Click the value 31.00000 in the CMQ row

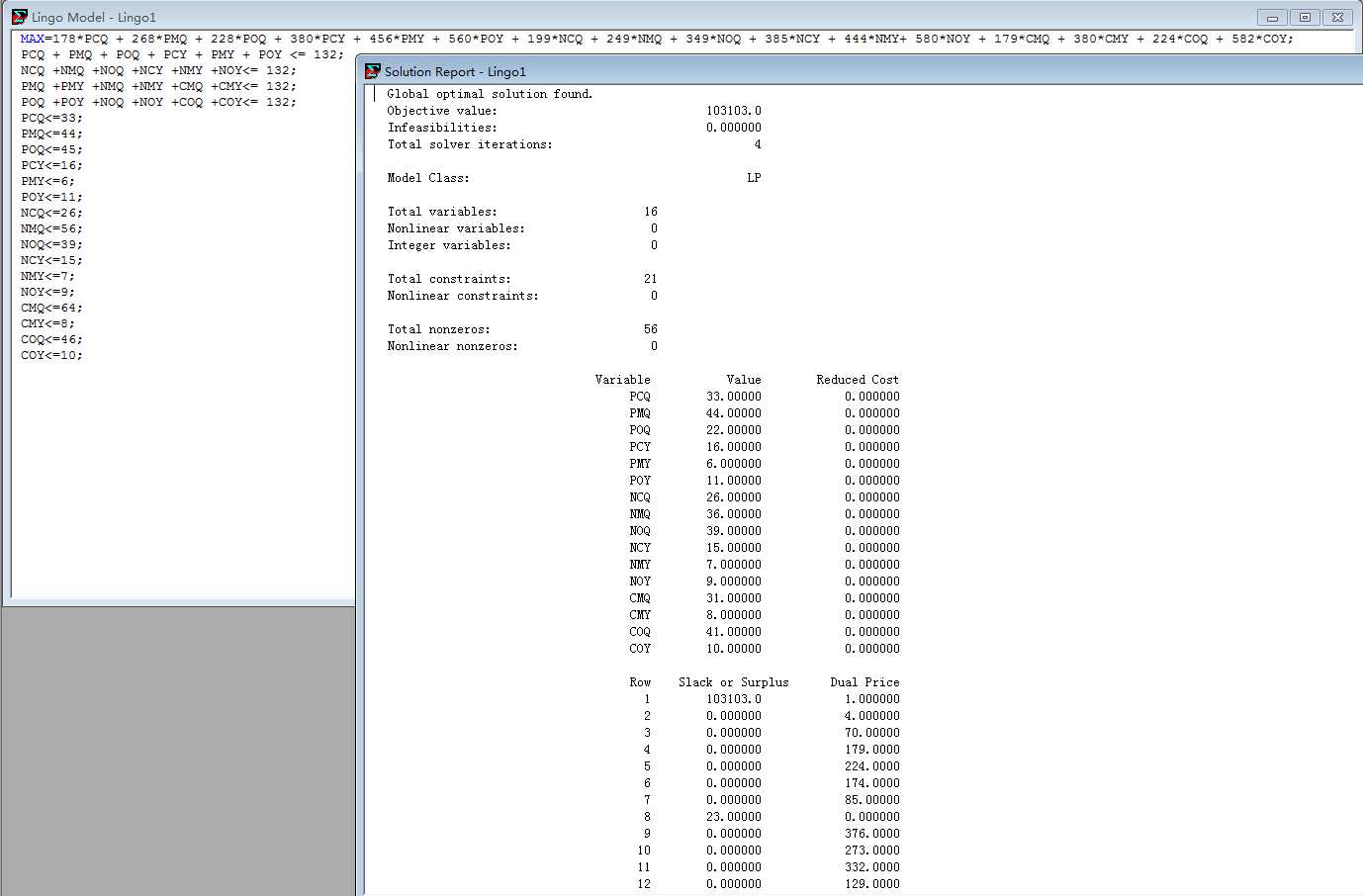[734, 598]
